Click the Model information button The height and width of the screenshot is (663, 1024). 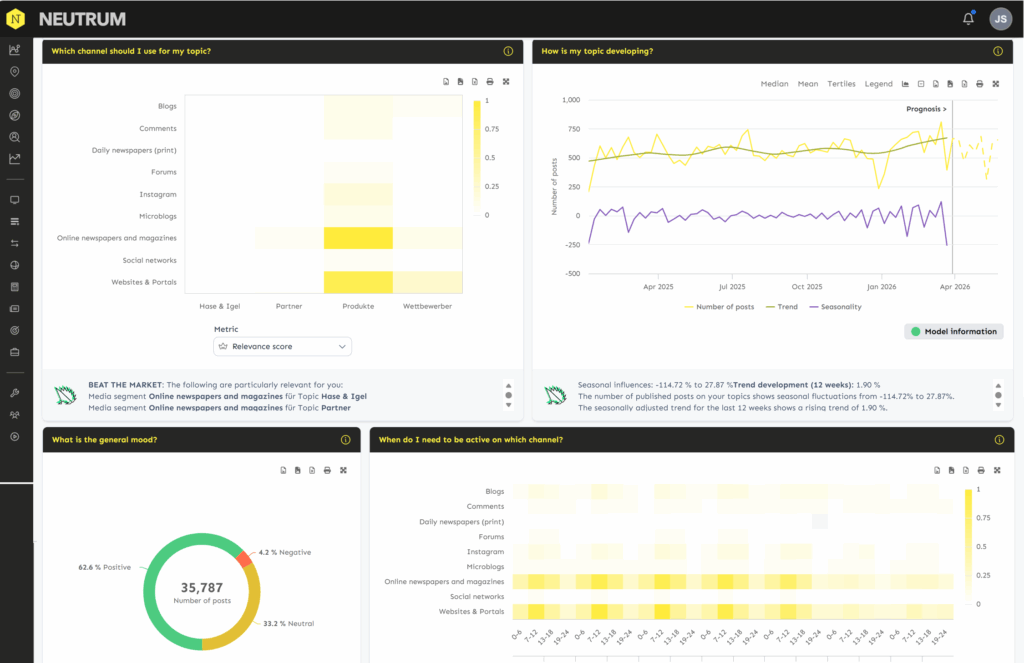953,331
